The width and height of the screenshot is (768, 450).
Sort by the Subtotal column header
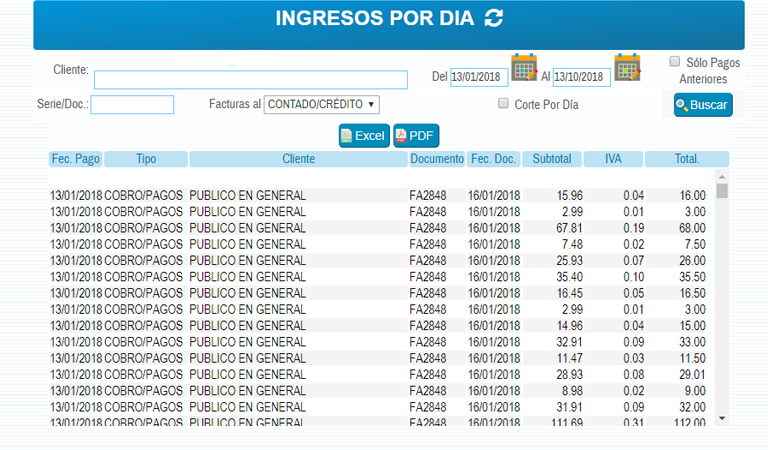click(x=552, y=159)
